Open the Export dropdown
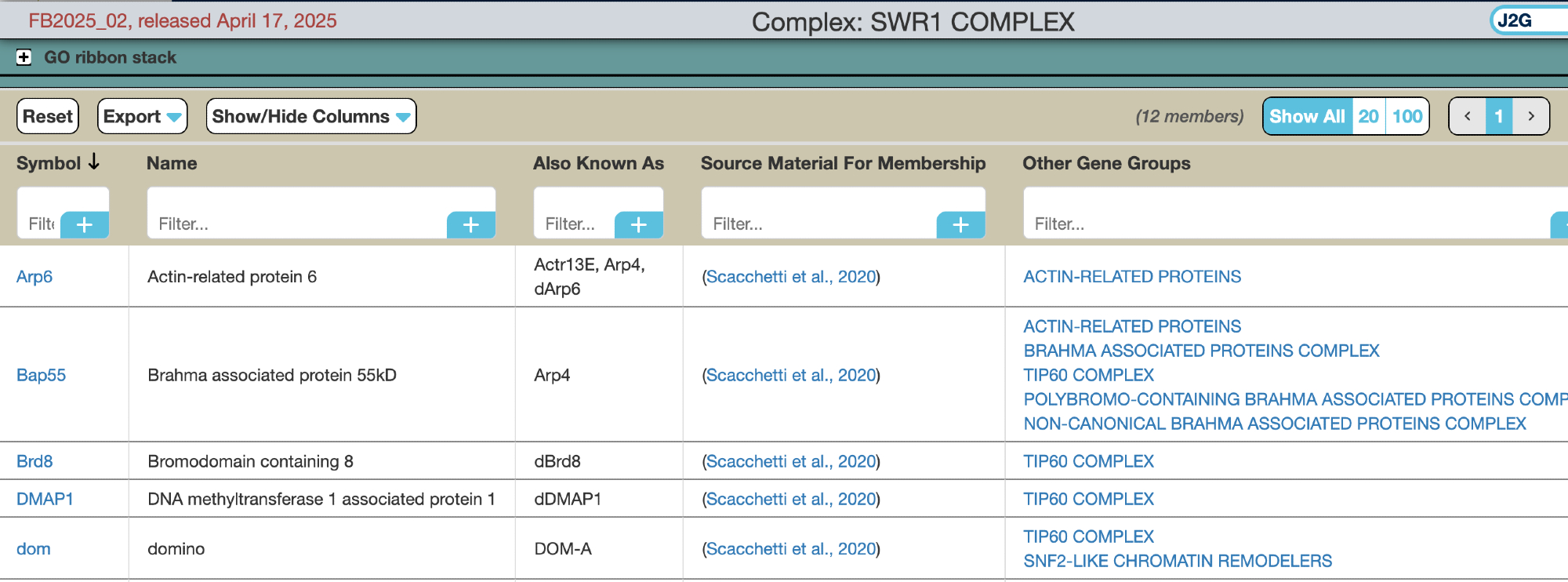This screenshot has width=1568, height=582. (142, 116)
